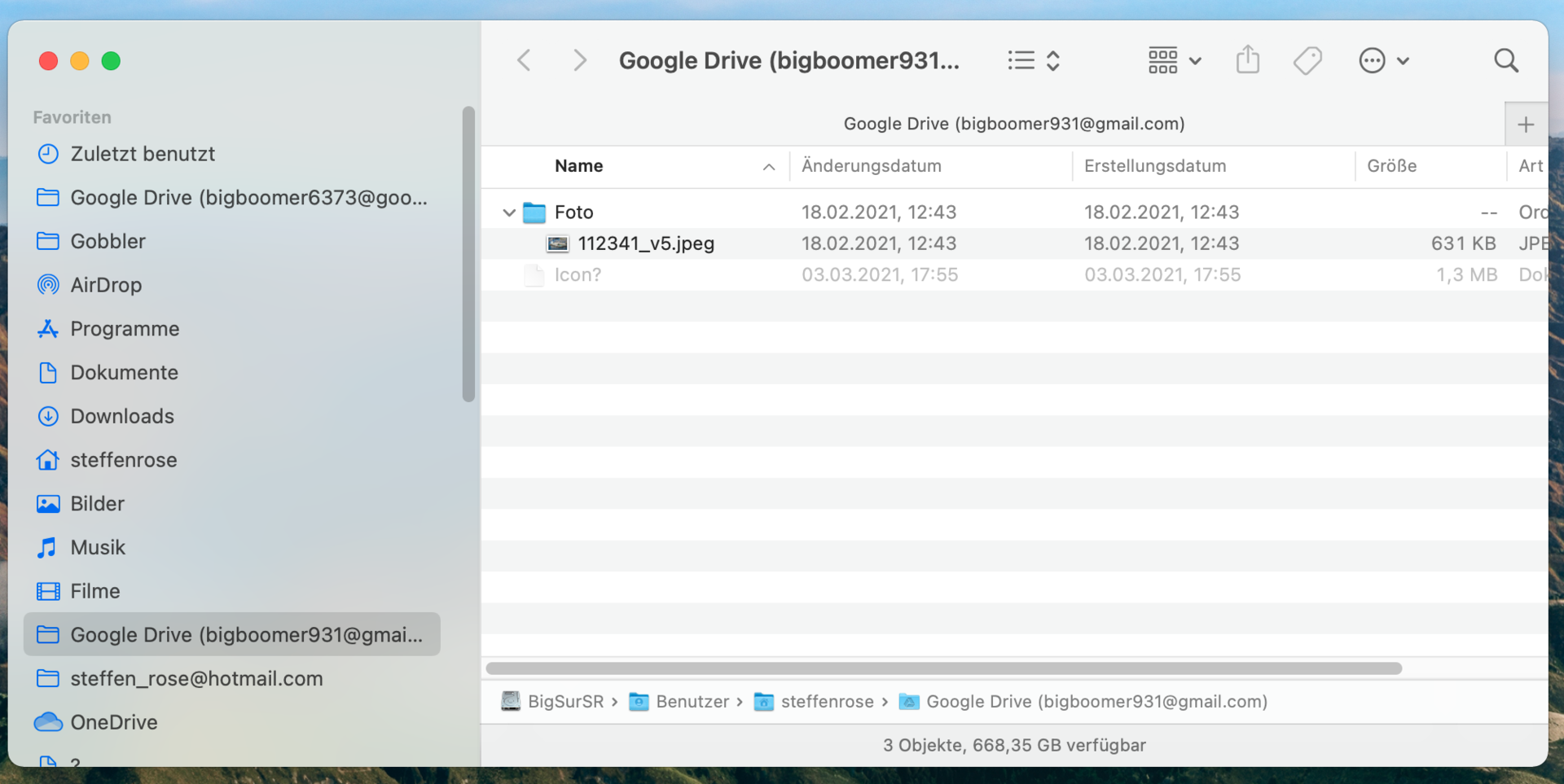Viewport: 1564px width, 784px height.
Task: Open Finder search magnifier
Action: [x=1506, y=60]
